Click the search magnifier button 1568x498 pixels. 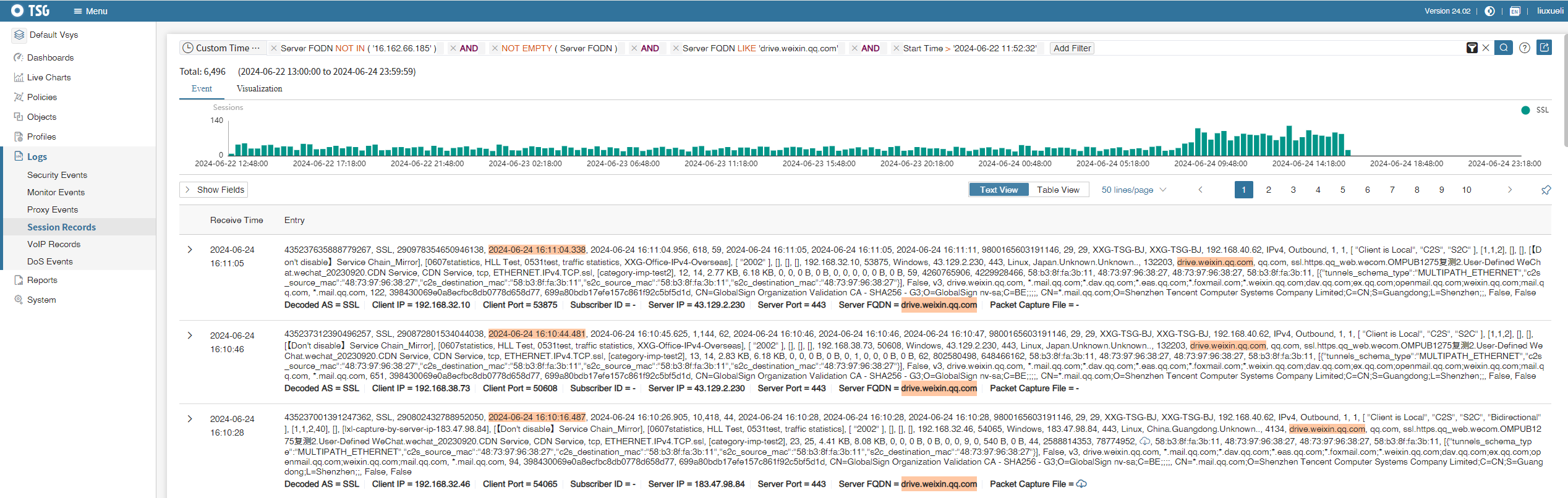pos(1503,48)
